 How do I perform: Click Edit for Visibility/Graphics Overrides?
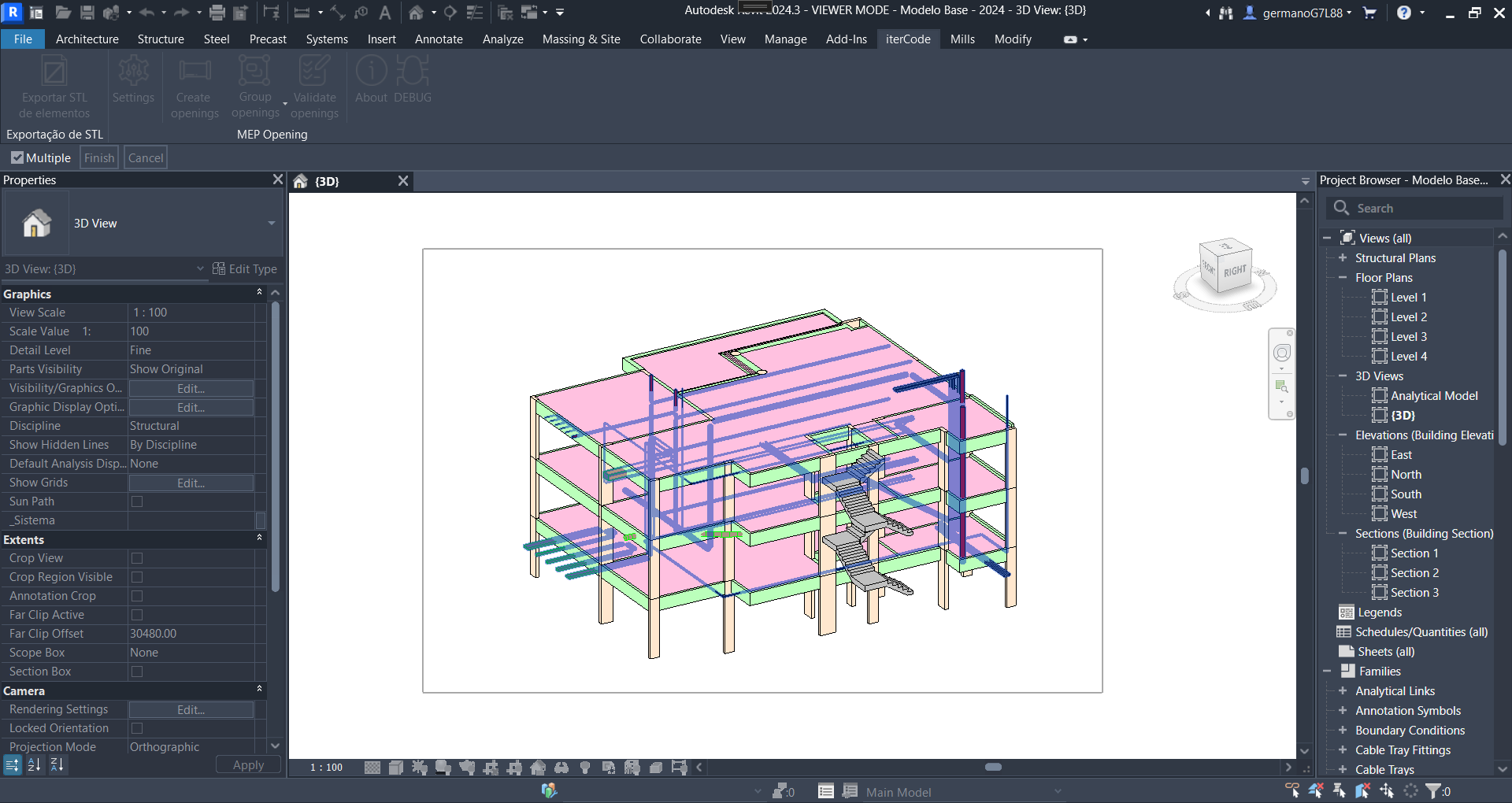pyautogui.click(x=191, y=388)
